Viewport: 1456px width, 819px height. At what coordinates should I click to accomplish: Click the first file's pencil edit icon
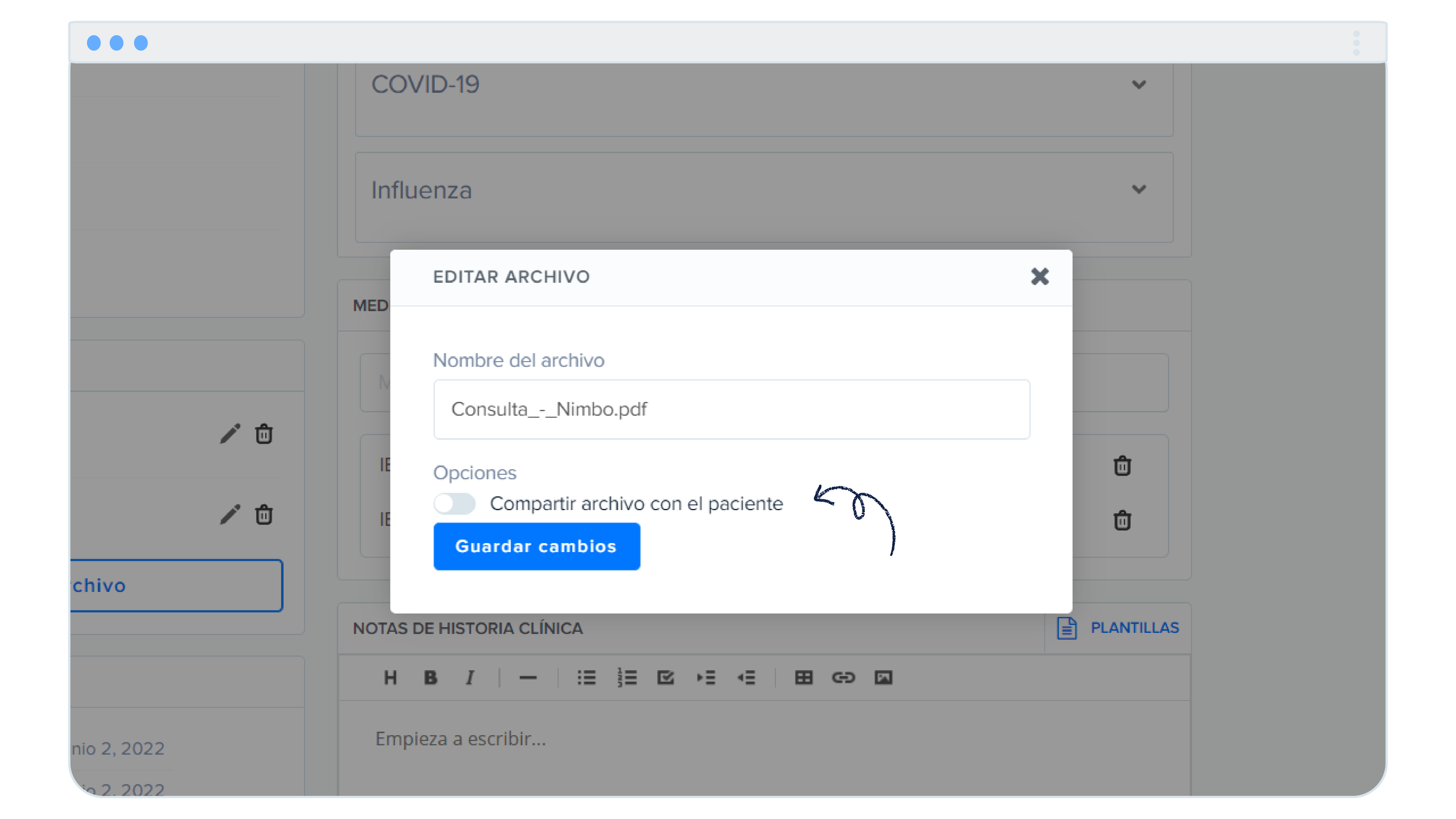[x=230, y=434]
